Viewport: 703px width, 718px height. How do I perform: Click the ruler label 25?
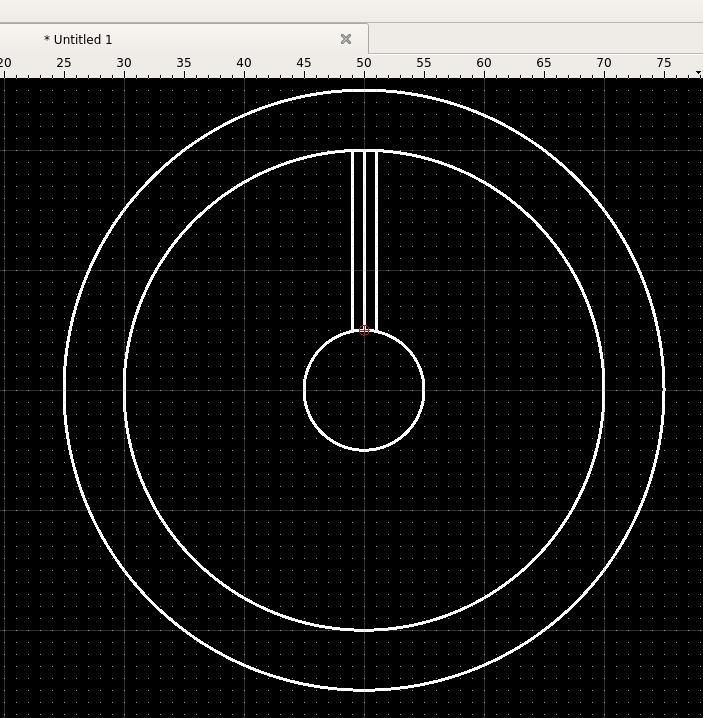[x=64, y=63]
